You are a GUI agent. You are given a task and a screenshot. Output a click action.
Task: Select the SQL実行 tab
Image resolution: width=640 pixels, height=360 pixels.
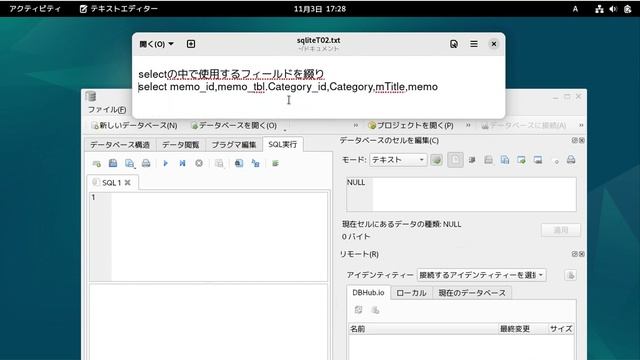pyautogui.click(x=283, y=144)
